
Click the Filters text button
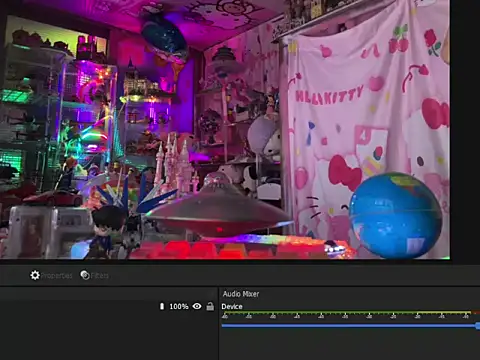(x=99, y=276)
